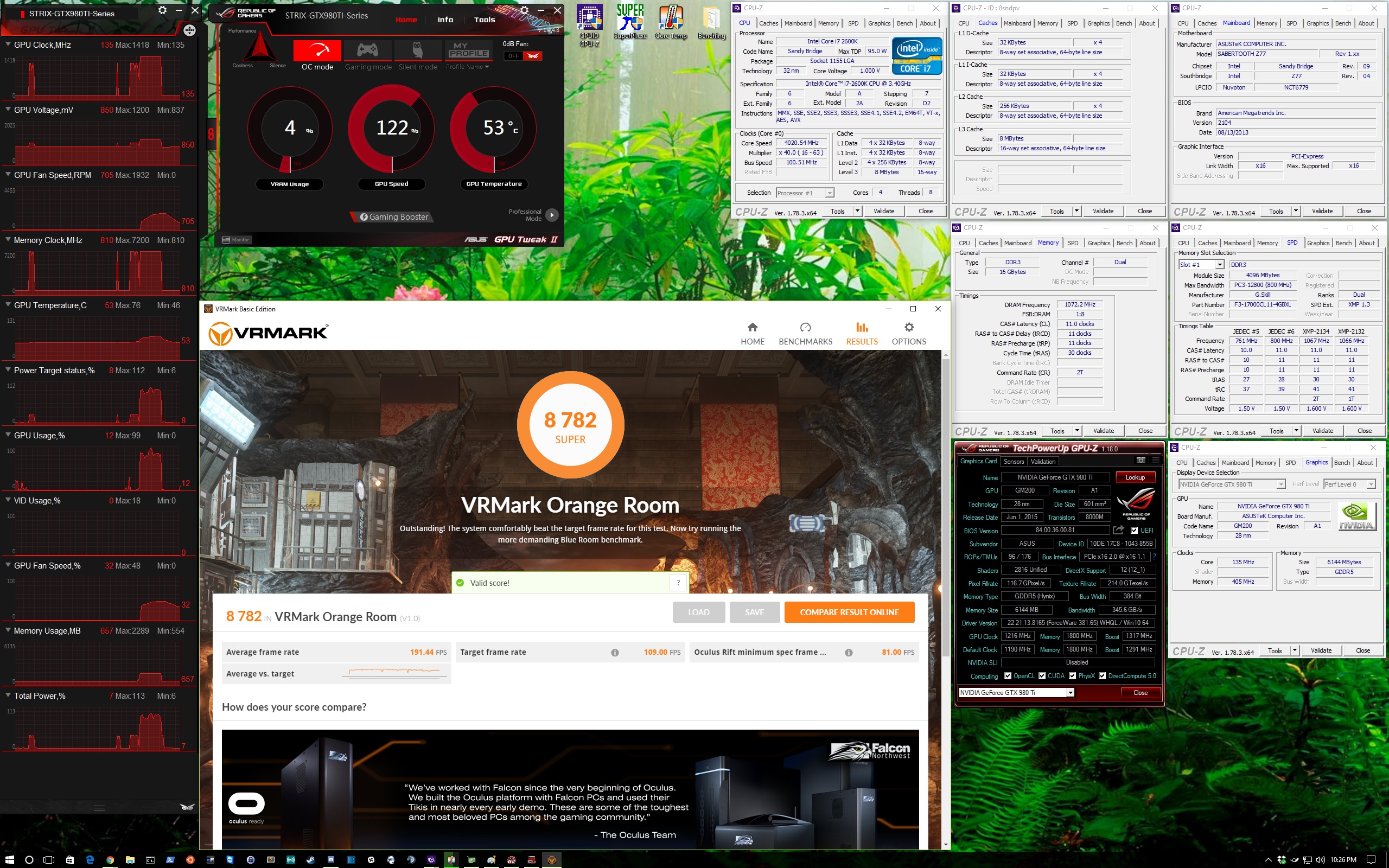Click the SAVE result button
1389x868 pixels.
(754, 612)
